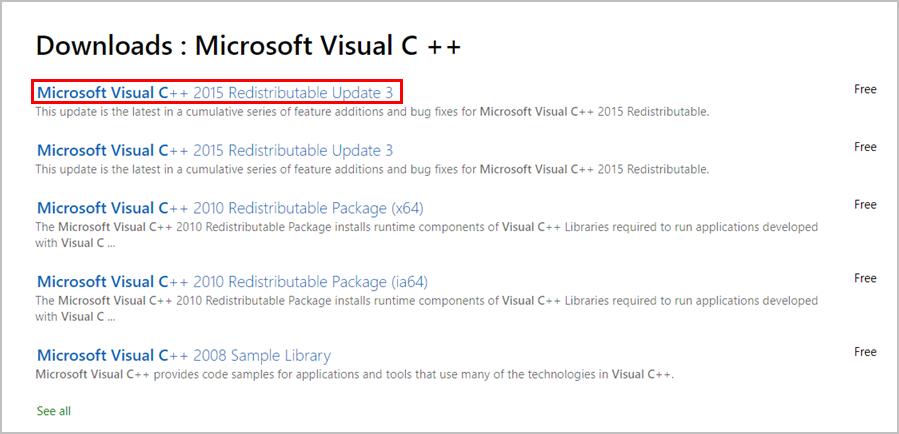The height and width of the screenshot is (434, 899).
Task: Click the green See all link
Action: (x=54, y=411)
